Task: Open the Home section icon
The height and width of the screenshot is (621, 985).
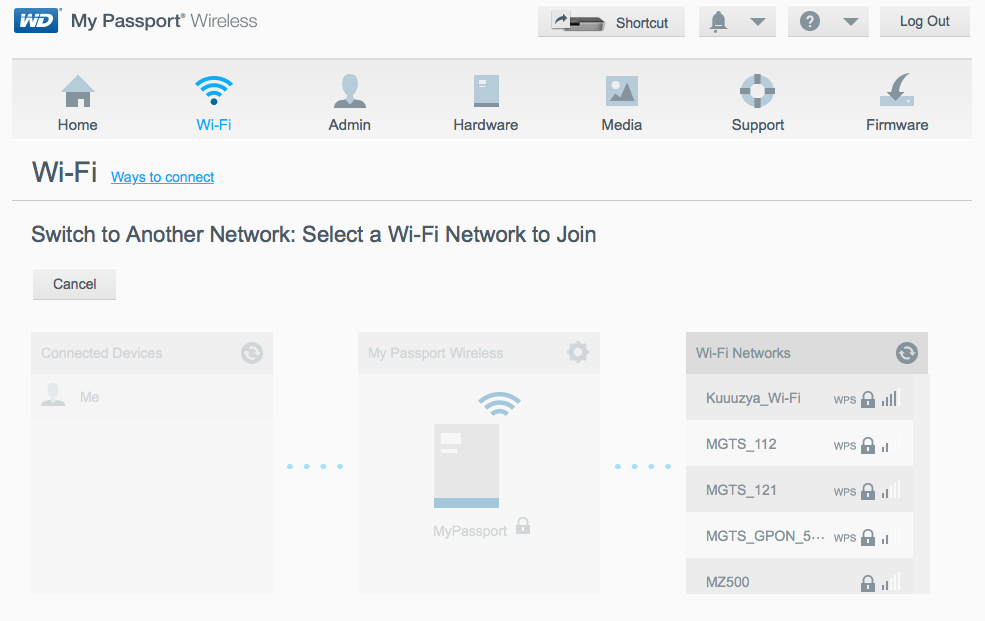Action: [77, 92]
